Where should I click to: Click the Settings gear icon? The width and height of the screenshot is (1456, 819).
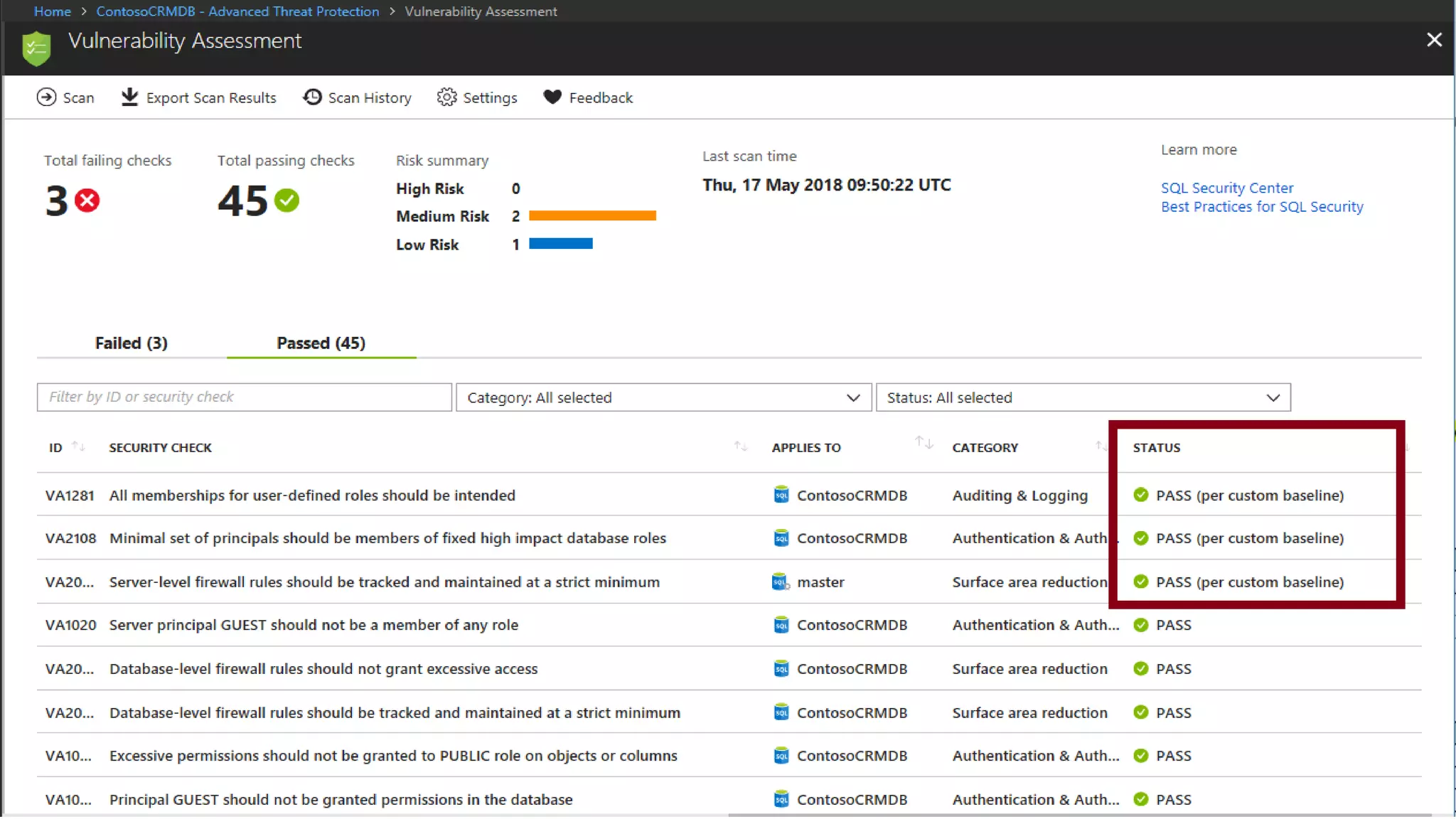point(446,97)
